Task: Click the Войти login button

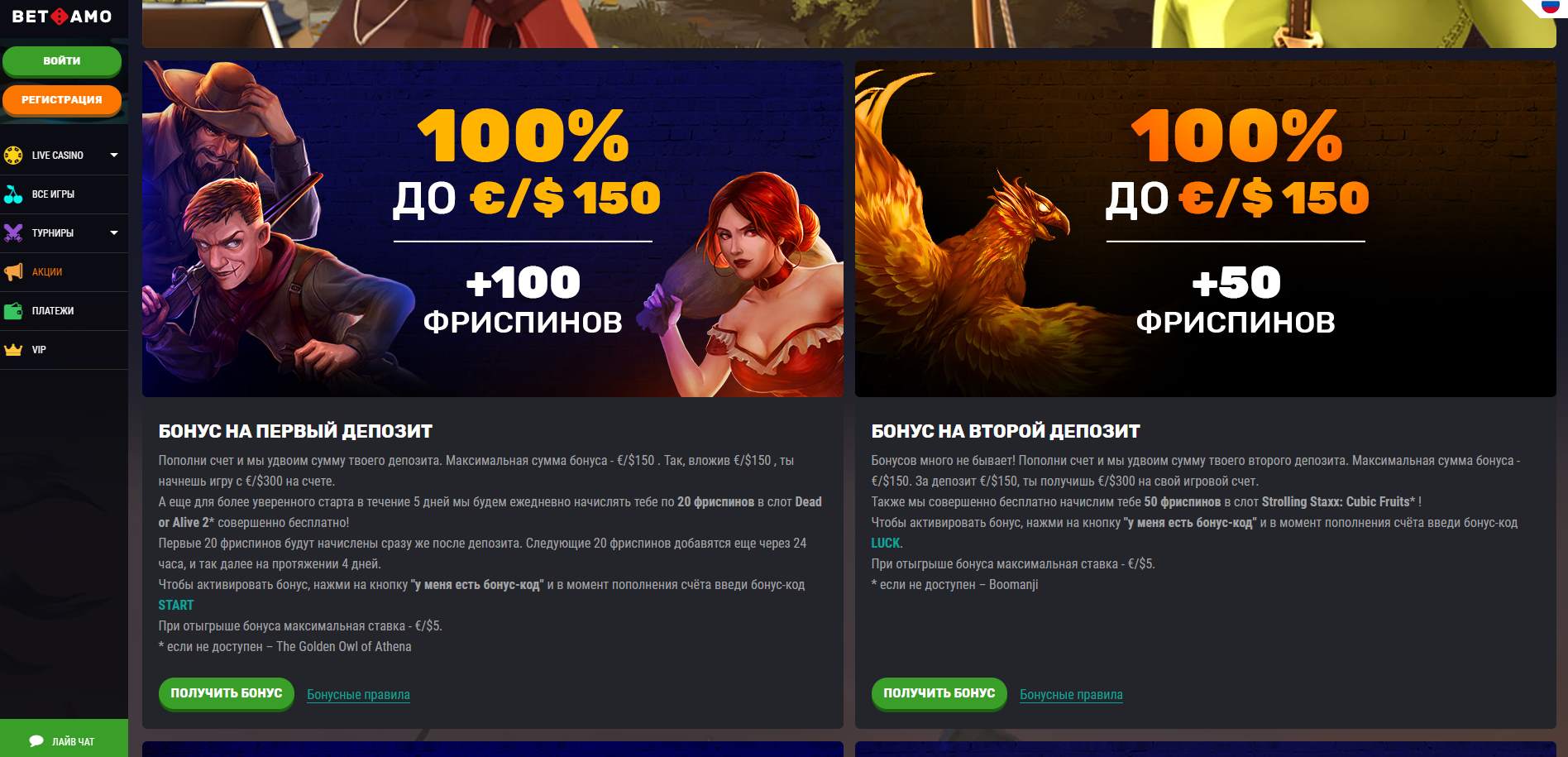Action: 62,61
